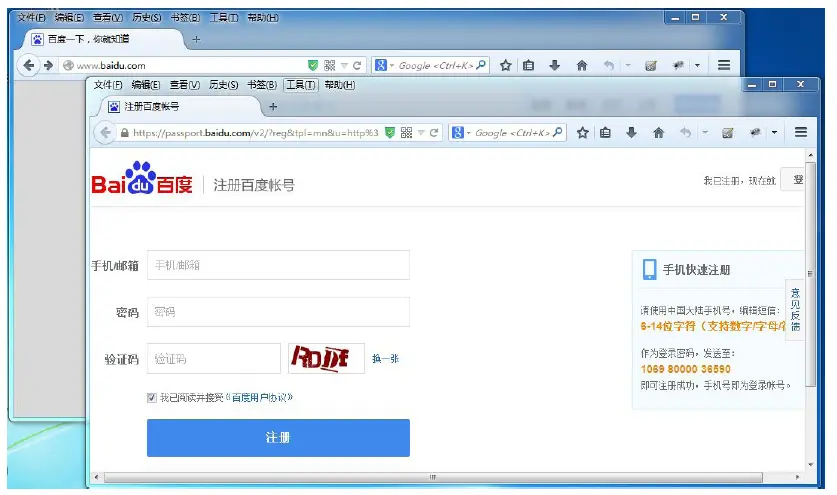Click the 验证码 input field
The image size is (837, 495).
pos(214,358)
